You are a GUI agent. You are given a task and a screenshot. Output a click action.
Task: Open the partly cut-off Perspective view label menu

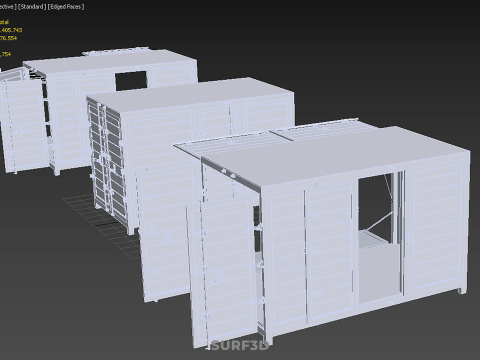click(x=8, y=6)
